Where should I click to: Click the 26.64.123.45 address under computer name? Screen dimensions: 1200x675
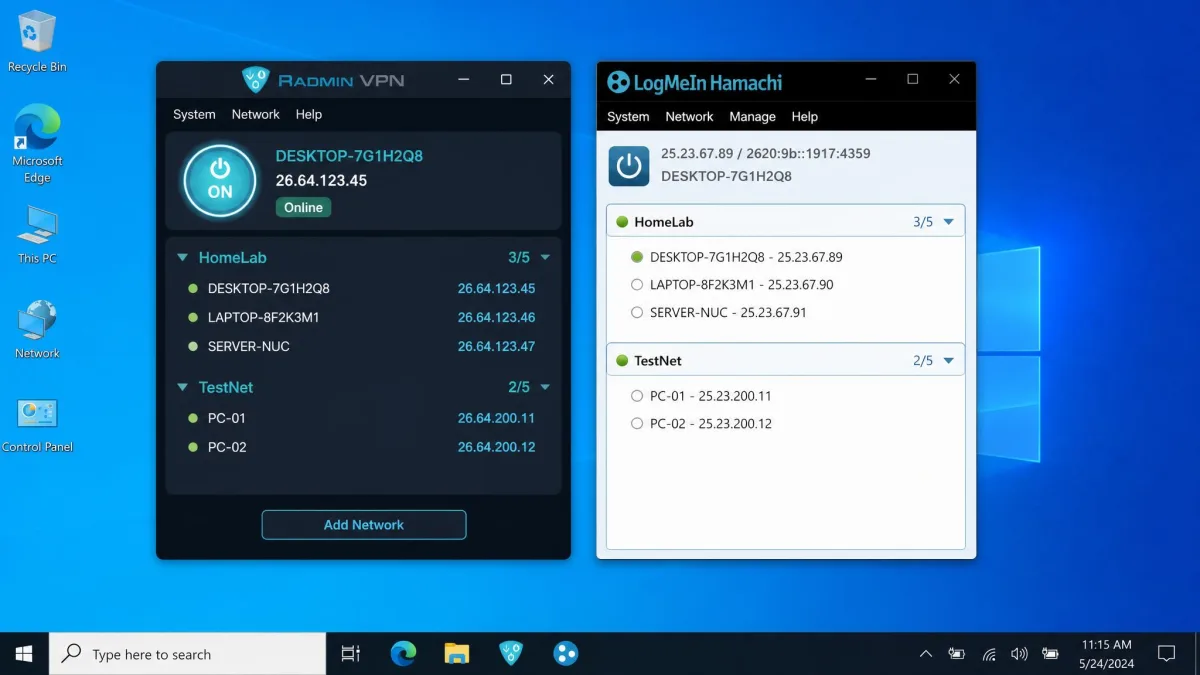[322, 181]
